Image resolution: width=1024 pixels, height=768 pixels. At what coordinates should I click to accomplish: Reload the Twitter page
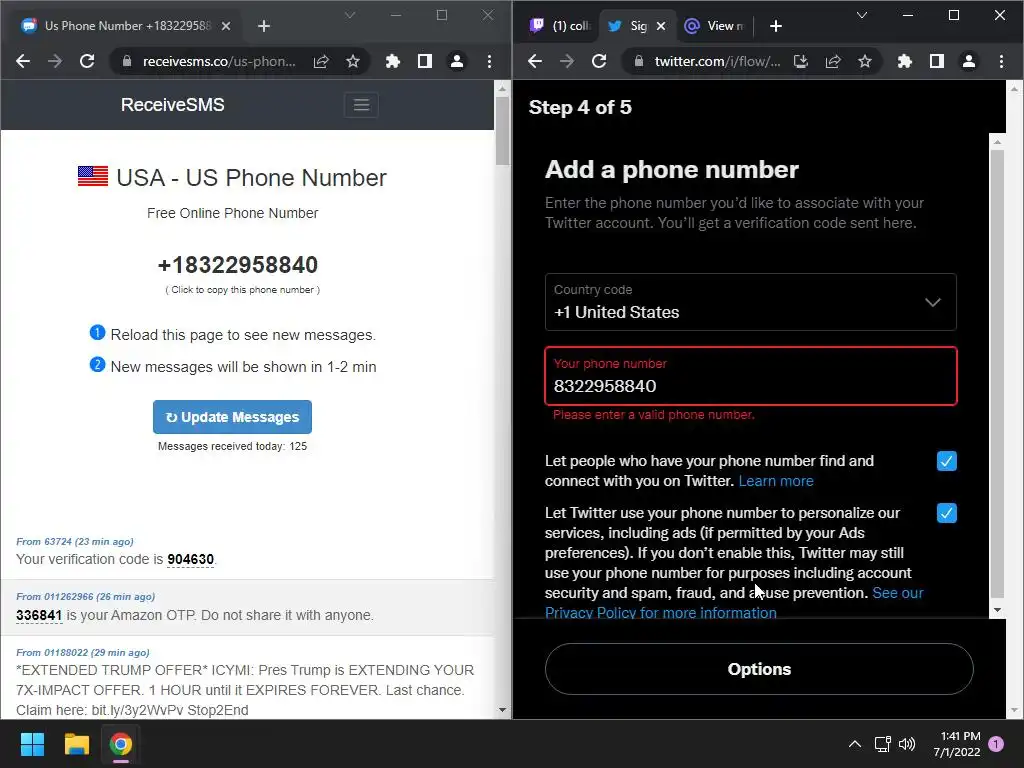pos(599,61)
